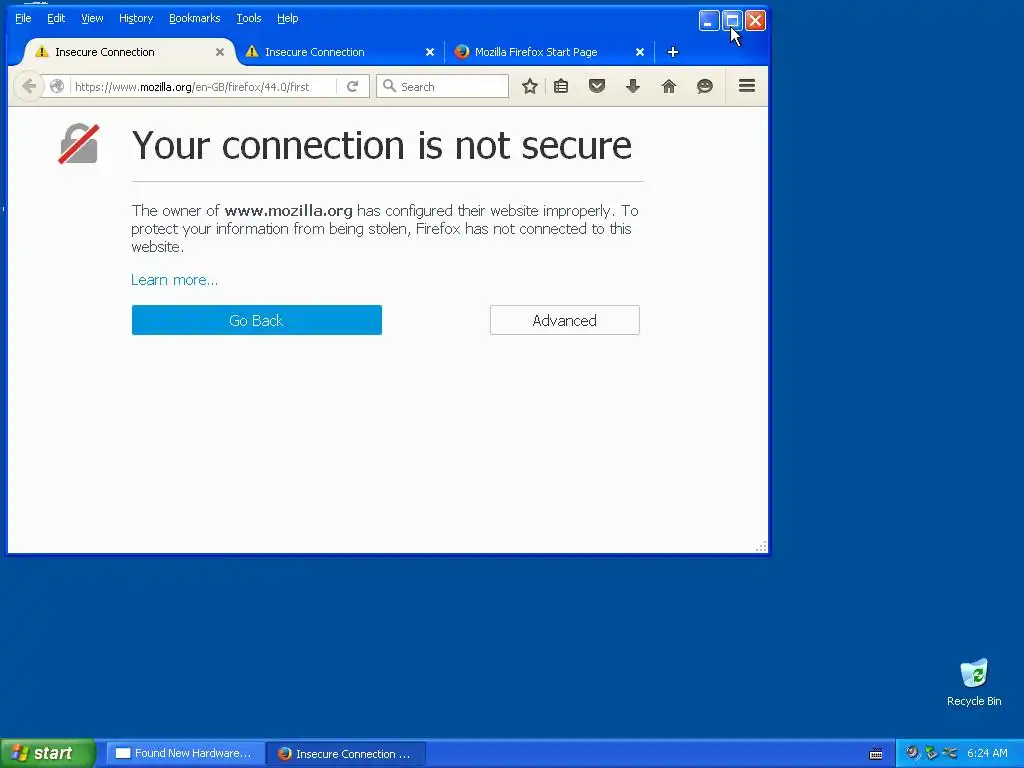Screen dimensions: 1024x768
Task: Close the Mozilla Firefox Start Page tab
Action: point(640,52)
